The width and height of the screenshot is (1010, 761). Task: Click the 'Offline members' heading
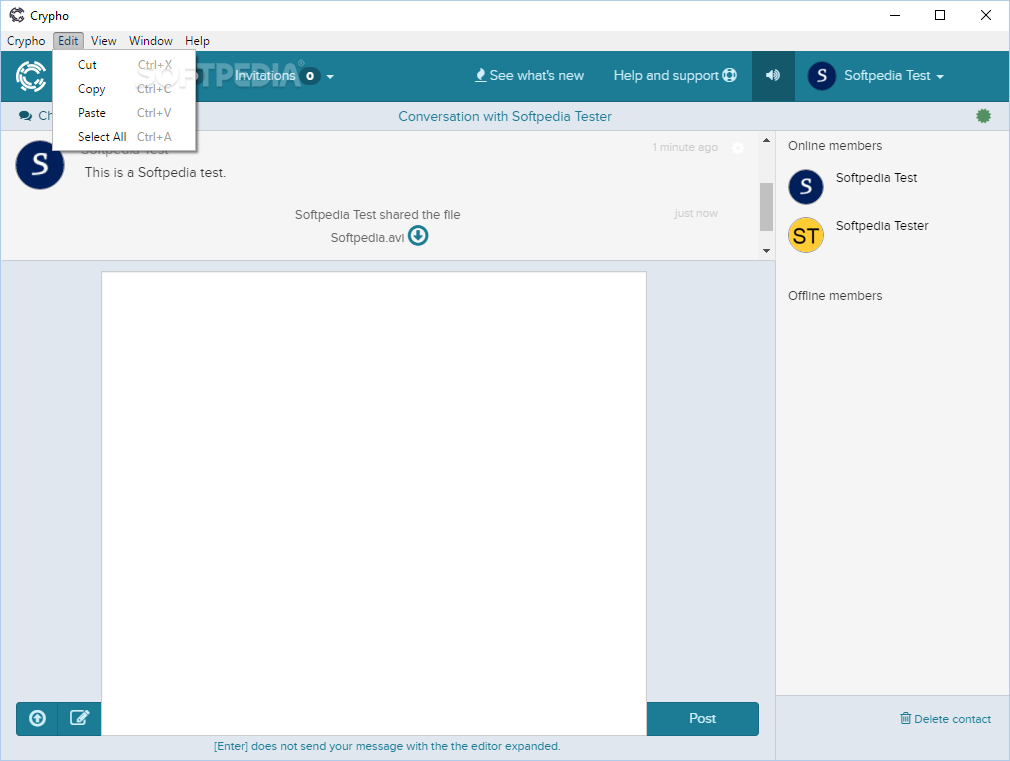point(835,296)
